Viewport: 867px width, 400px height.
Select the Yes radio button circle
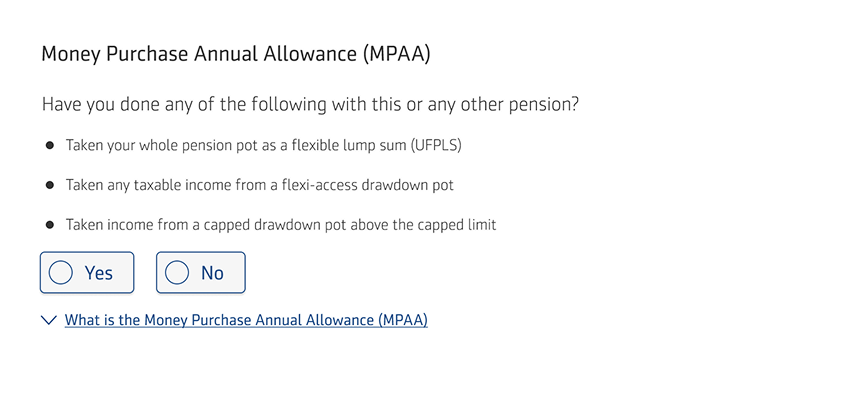[x=61, y=273]
